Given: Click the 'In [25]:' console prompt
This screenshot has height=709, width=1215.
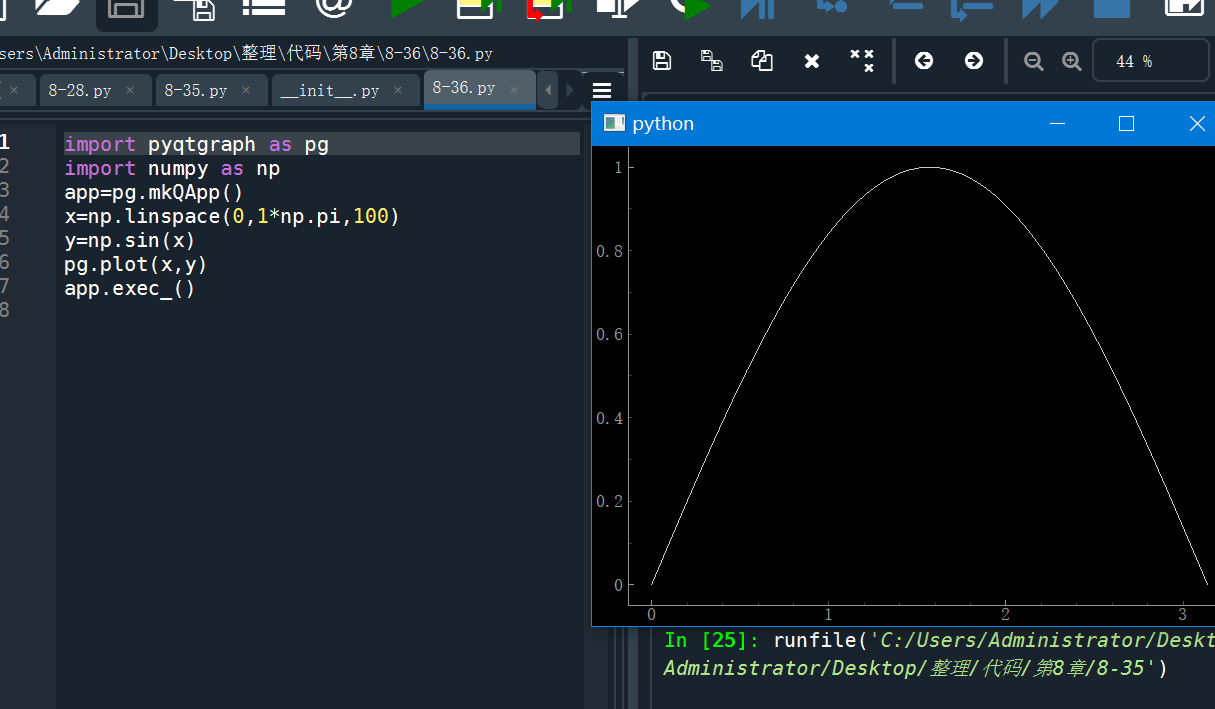Looking at the screenshot, I should click(x=712, y=640).
